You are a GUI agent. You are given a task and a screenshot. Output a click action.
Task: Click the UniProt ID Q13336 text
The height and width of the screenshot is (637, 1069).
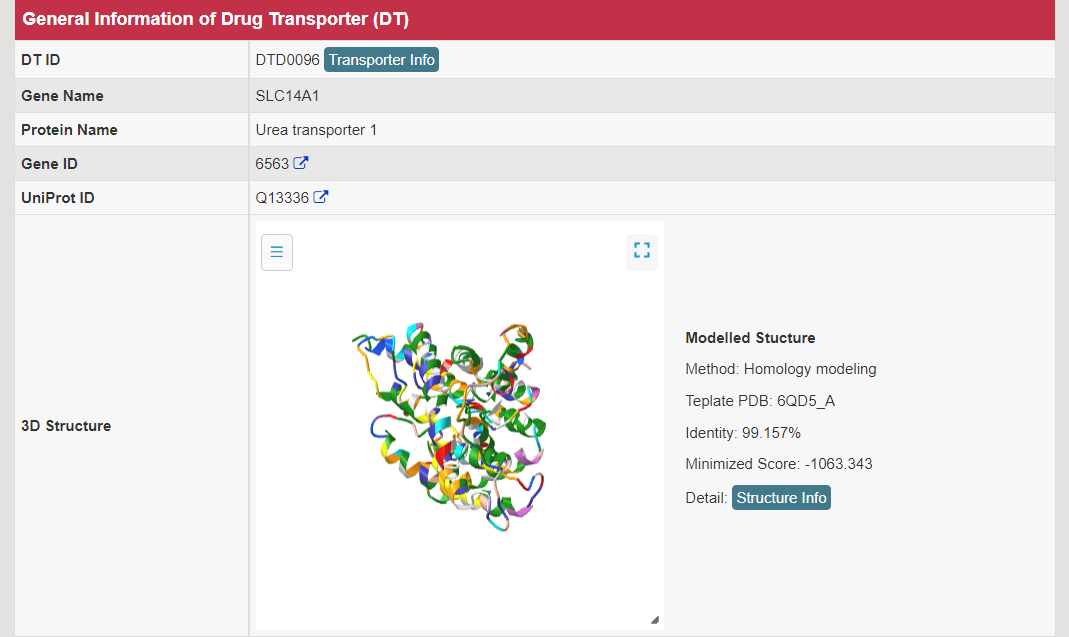click(282, 198)
